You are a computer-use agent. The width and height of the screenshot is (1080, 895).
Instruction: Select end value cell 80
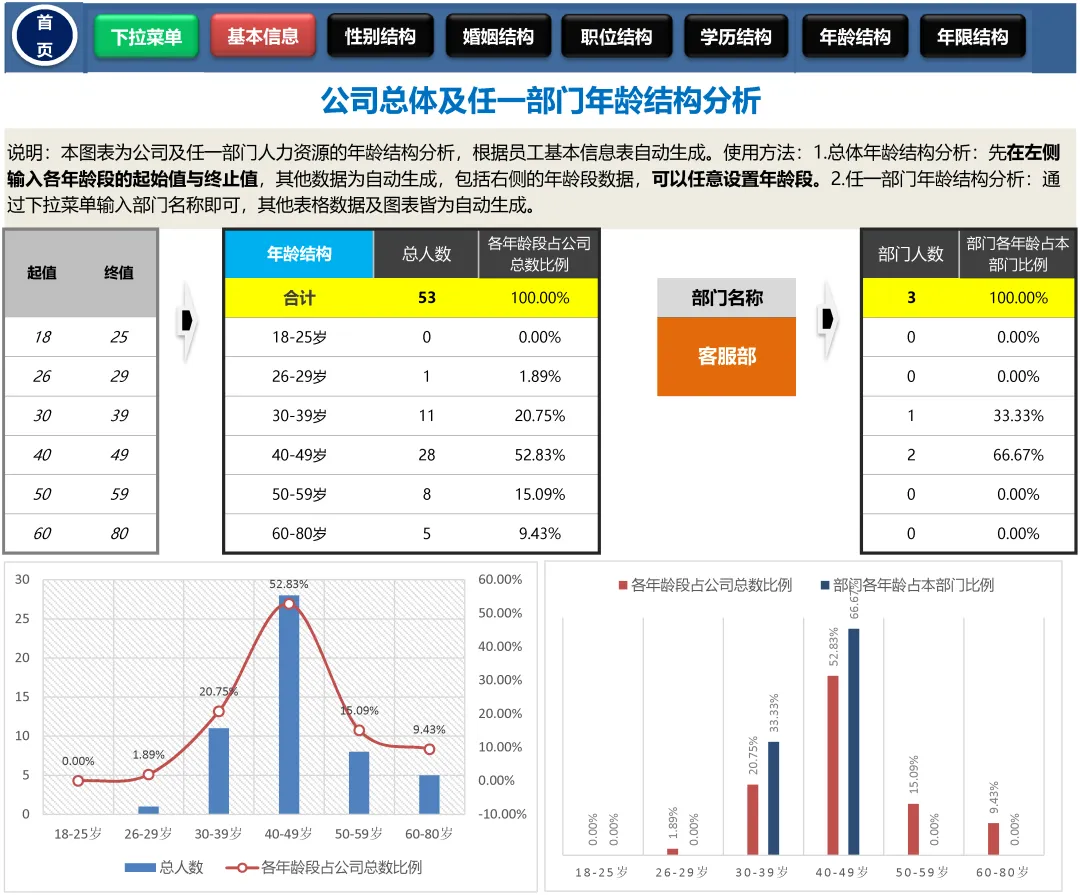tap(119, 533)
